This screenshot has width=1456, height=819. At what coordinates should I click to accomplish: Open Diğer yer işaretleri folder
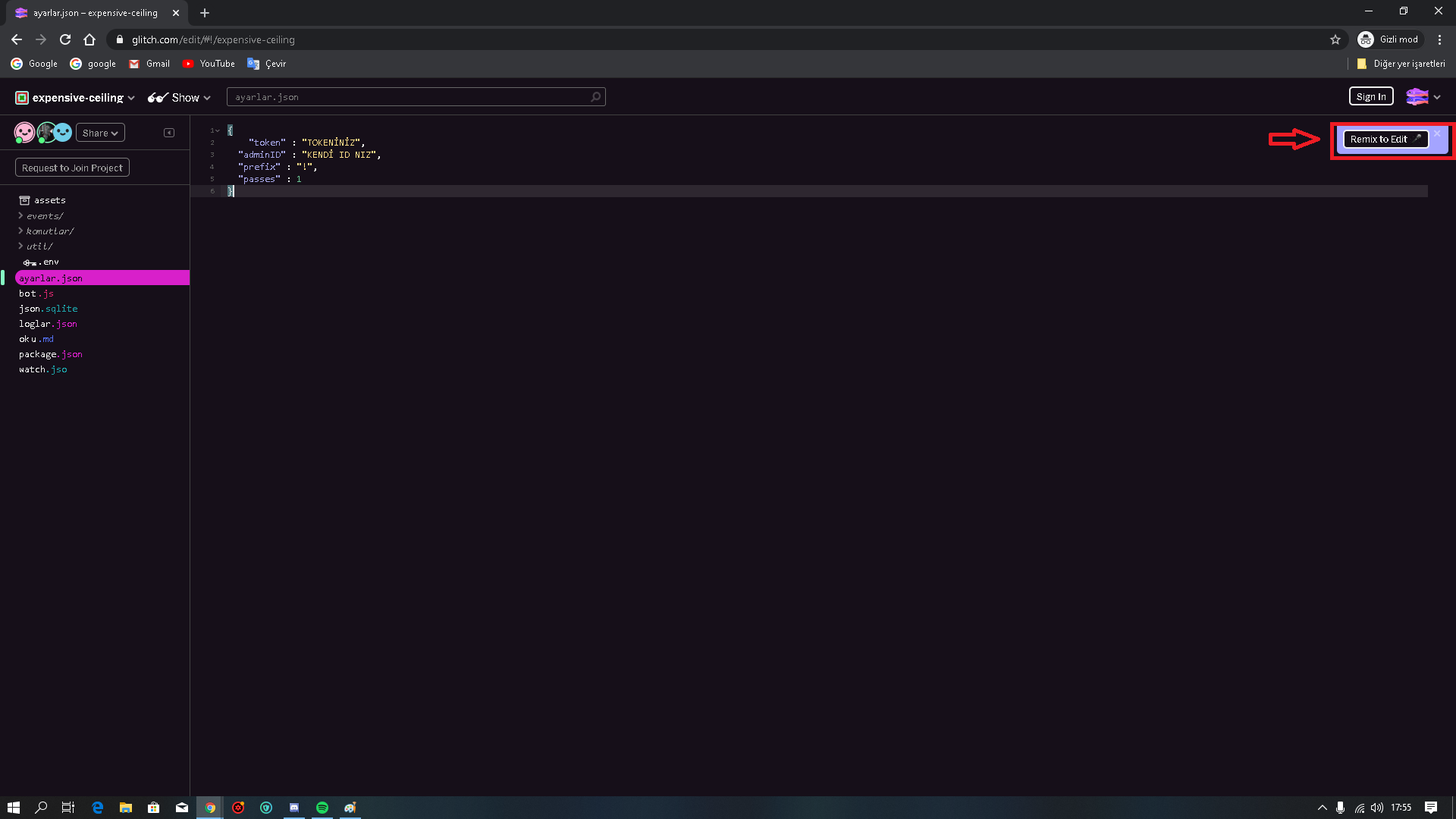(x=1401, y=64)
